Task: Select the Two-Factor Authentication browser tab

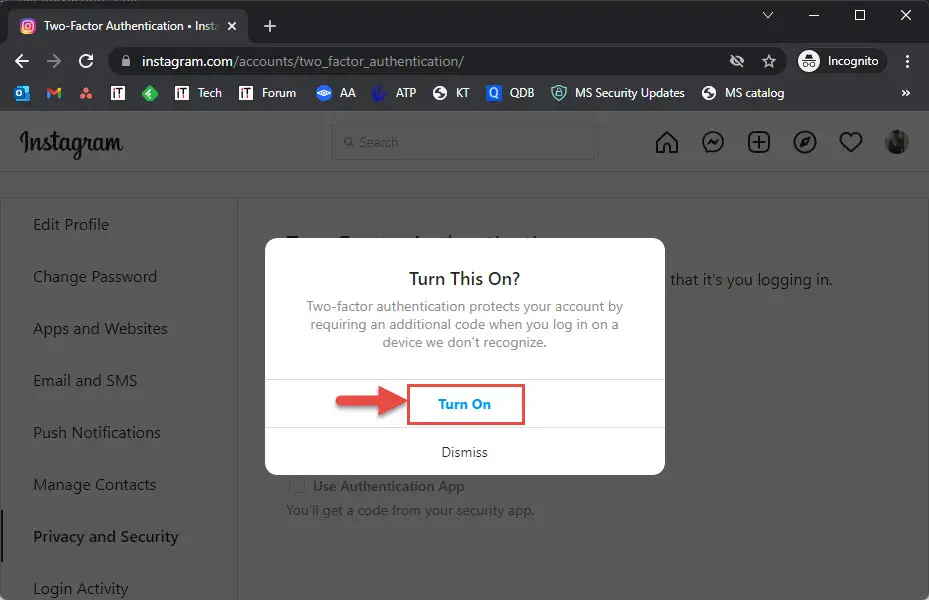Action: click(x=128, y=26)
